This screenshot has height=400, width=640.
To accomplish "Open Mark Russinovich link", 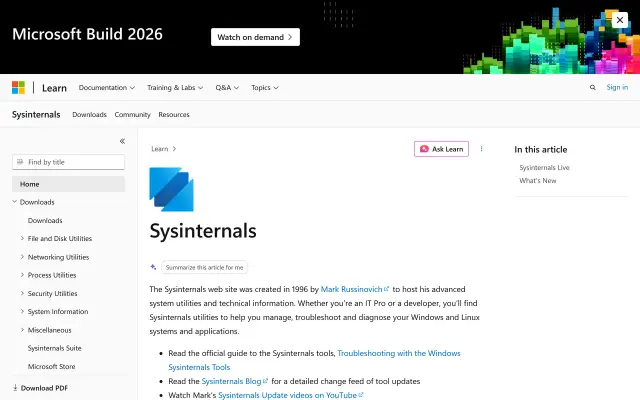I will (x=355, y=289).
